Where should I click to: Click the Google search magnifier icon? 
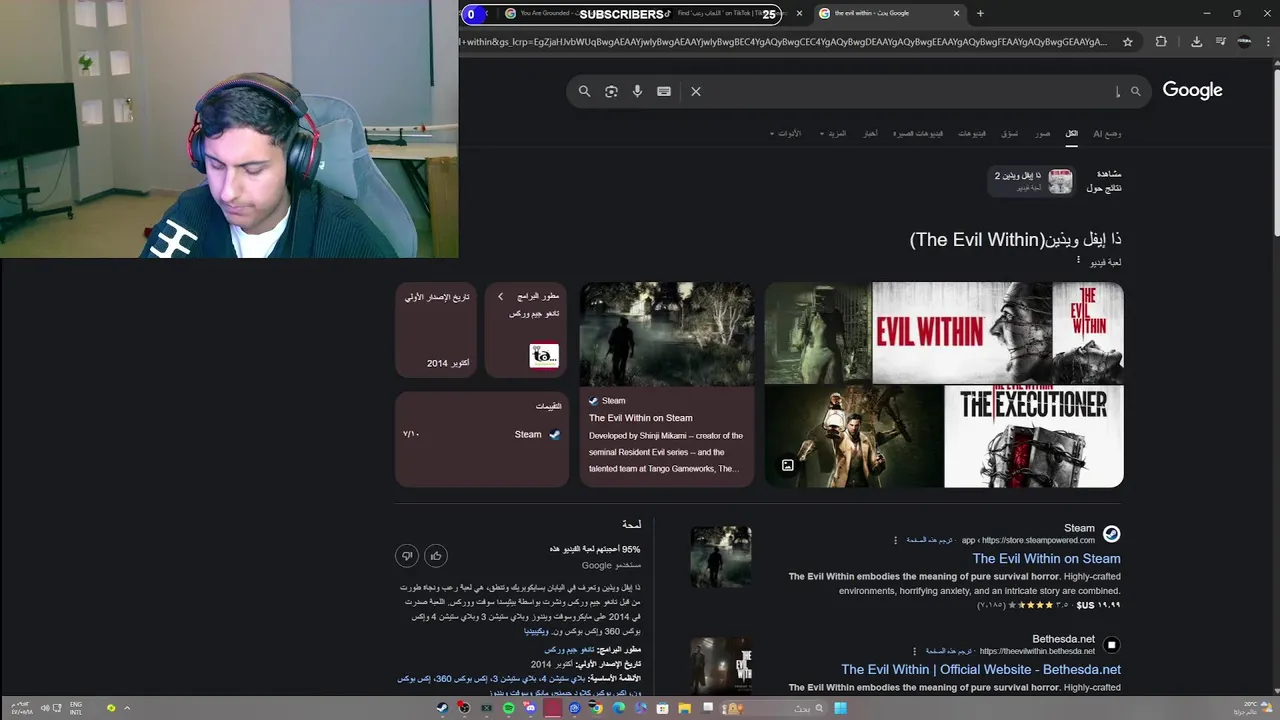point(585,91)
